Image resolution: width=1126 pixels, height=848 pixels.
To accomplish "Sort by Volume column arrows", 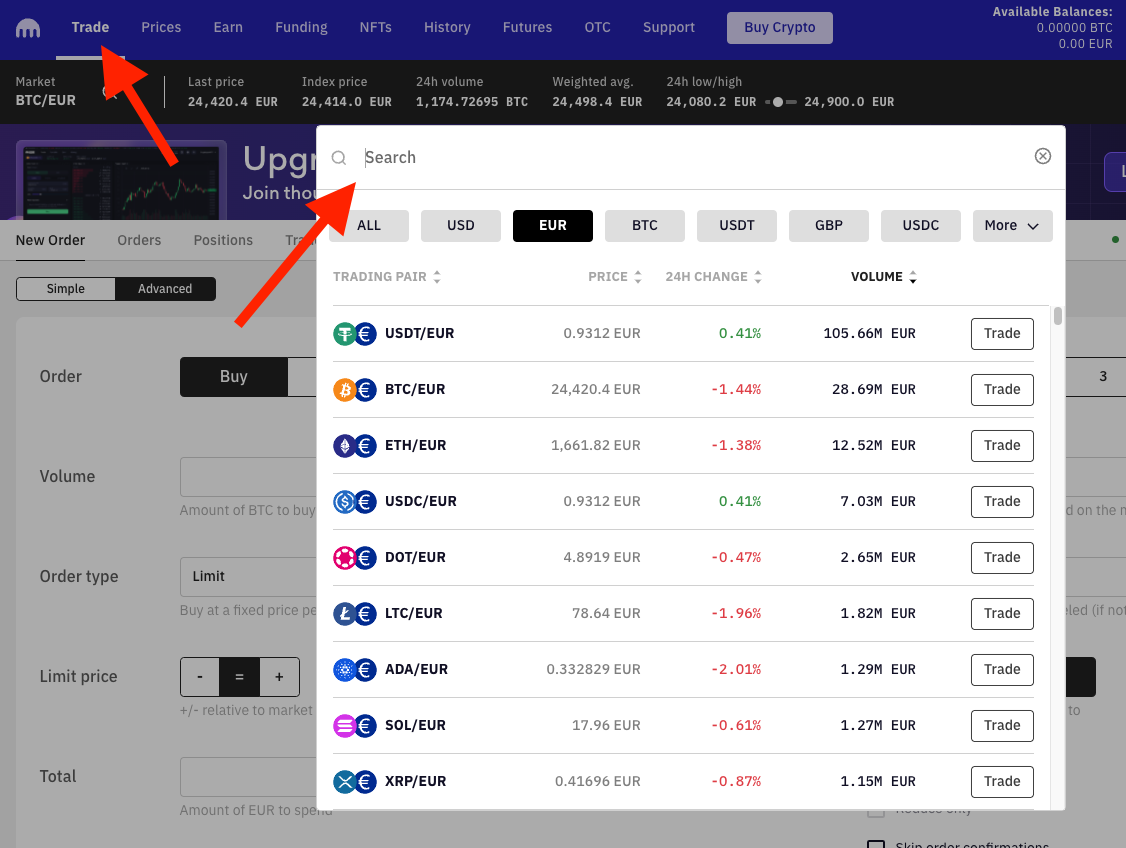I will click(913, 277).
